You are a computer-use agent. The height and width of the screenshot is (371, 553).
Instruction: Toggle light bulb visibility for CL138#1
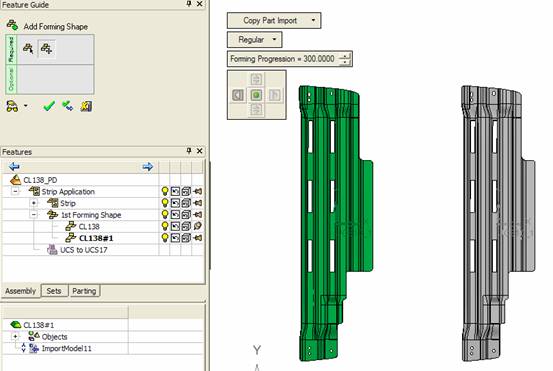click(165, 238)
